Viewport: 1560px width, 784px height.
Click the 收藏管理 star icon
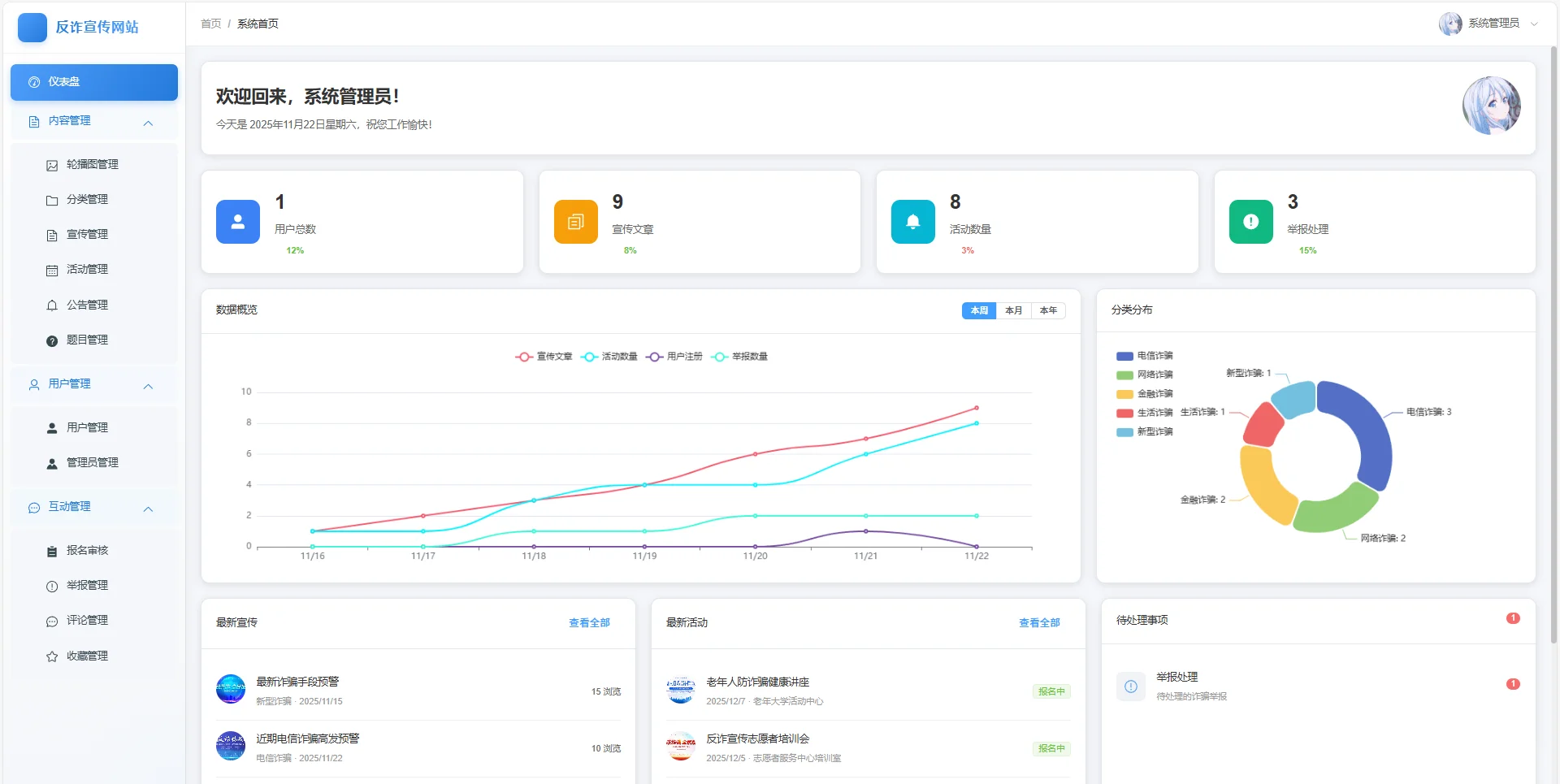tap(53, 656)
